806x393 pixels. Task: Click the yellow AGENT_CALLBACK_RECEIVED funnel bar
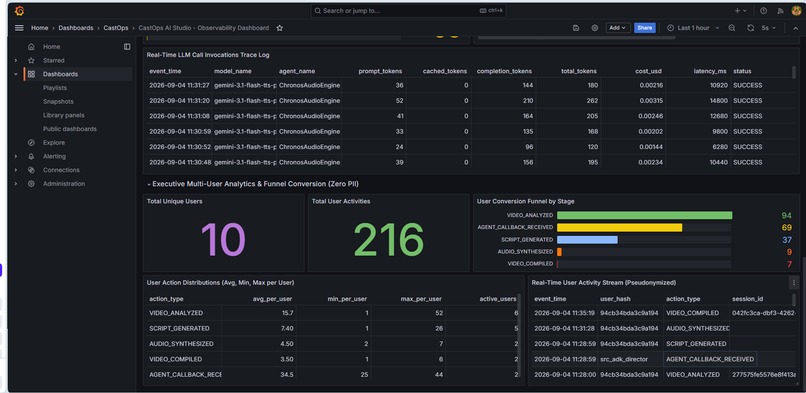point(619,228)
